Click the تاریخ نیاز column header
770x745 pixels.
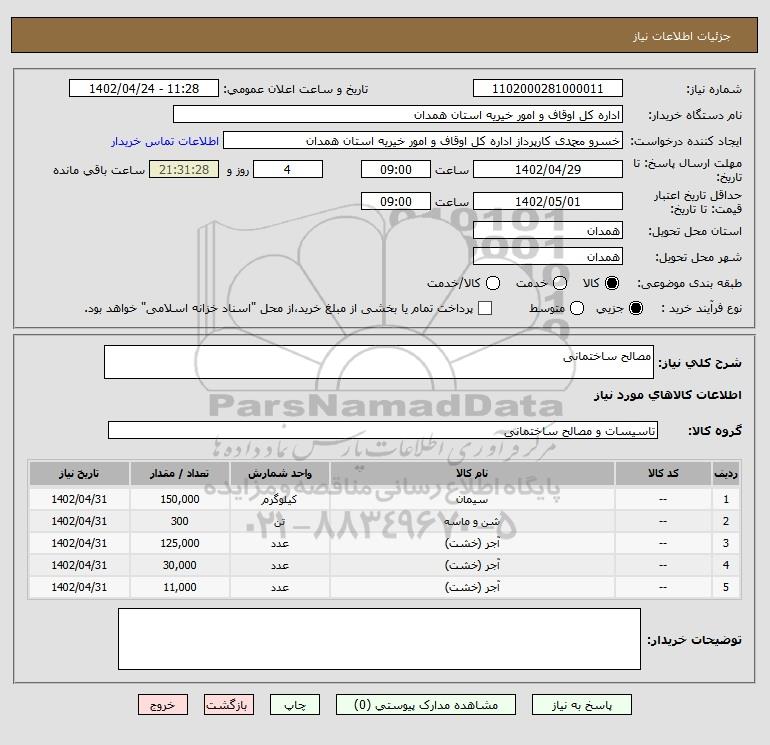coord(79,473)
